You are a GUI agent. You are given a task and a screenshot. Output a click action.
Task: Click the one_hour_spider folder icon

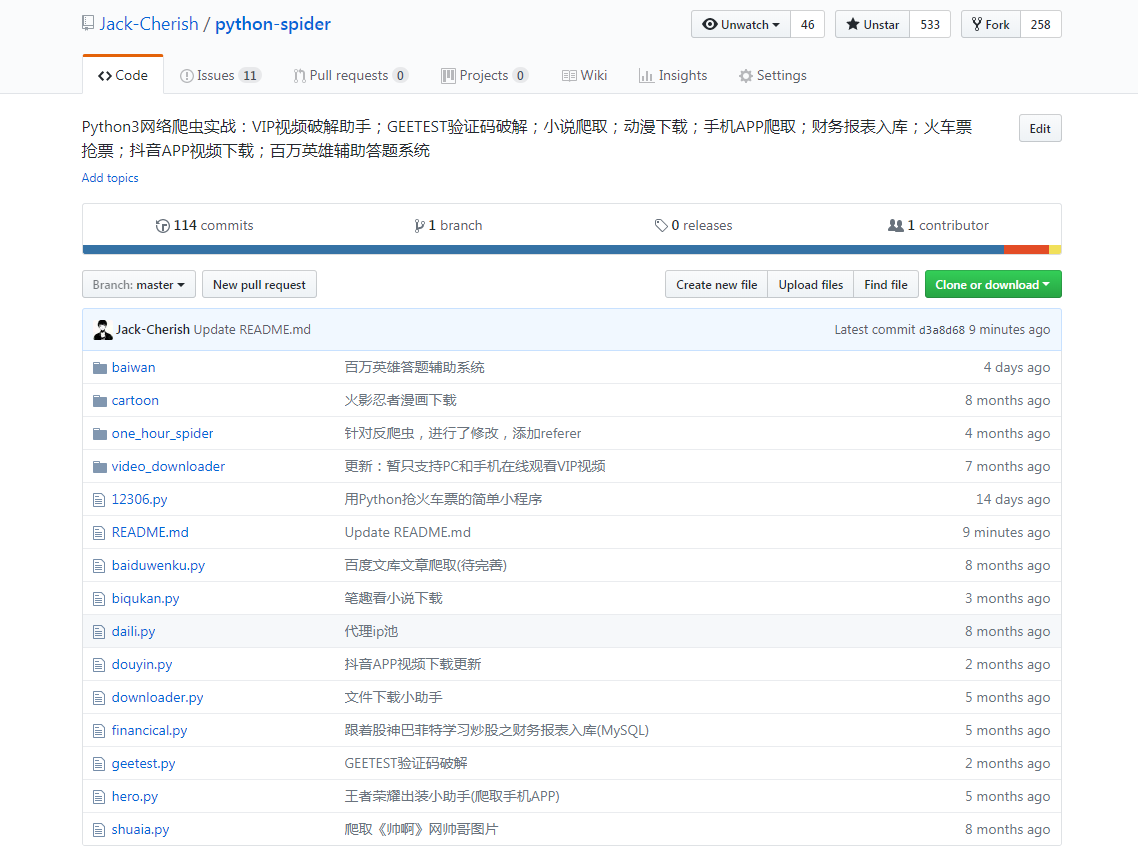(x=100, y=434)
